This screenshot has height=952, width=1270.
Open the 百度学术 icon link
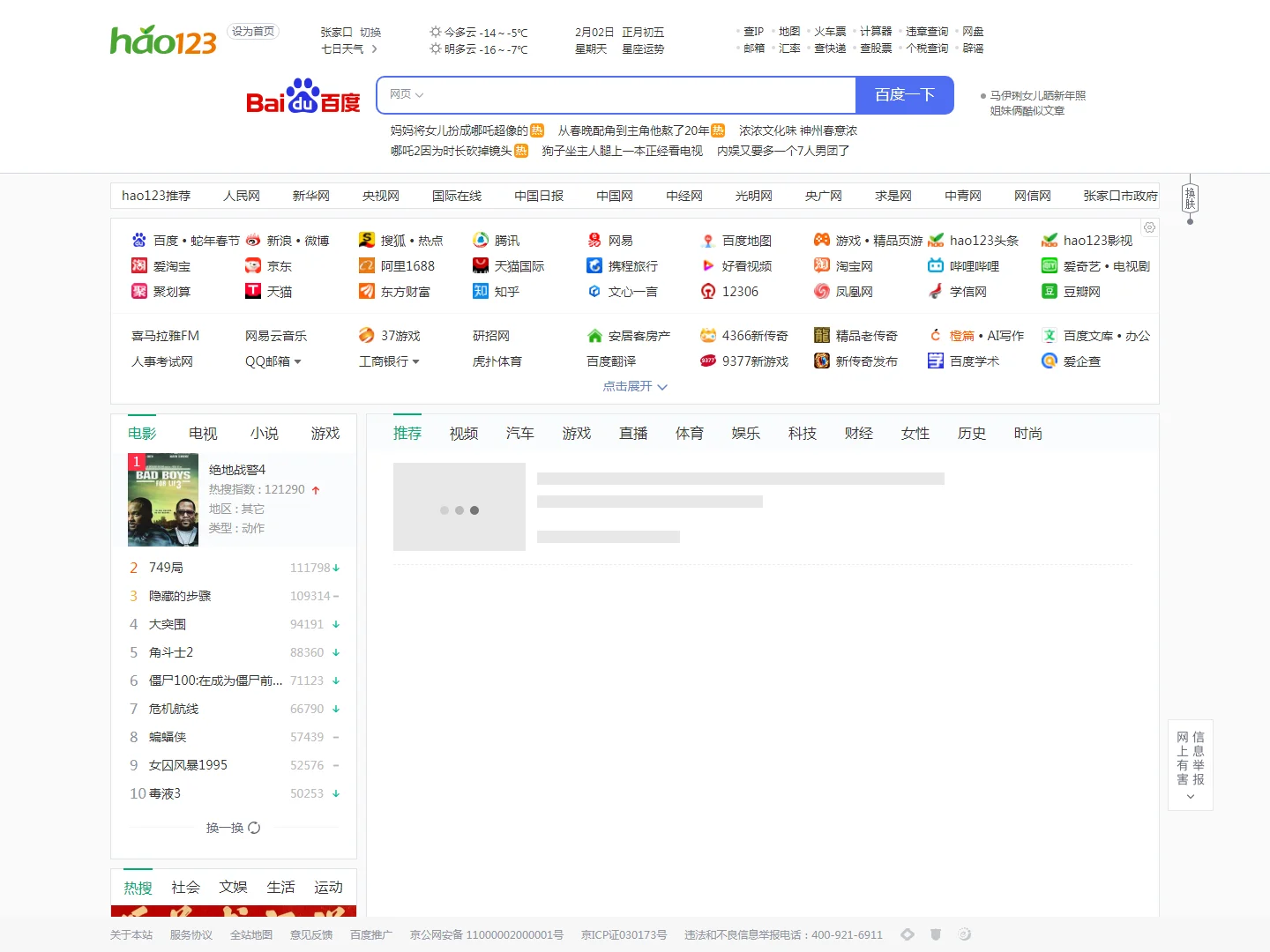coord(936,361)
